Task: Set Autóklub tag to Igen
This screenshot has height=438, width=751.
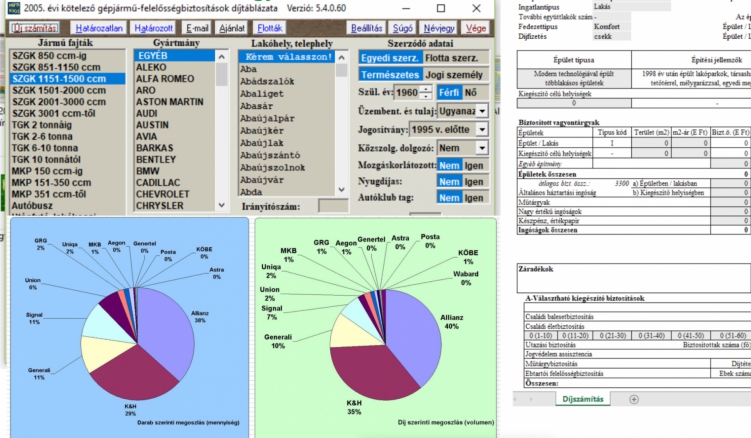Action: coord(474,198)
